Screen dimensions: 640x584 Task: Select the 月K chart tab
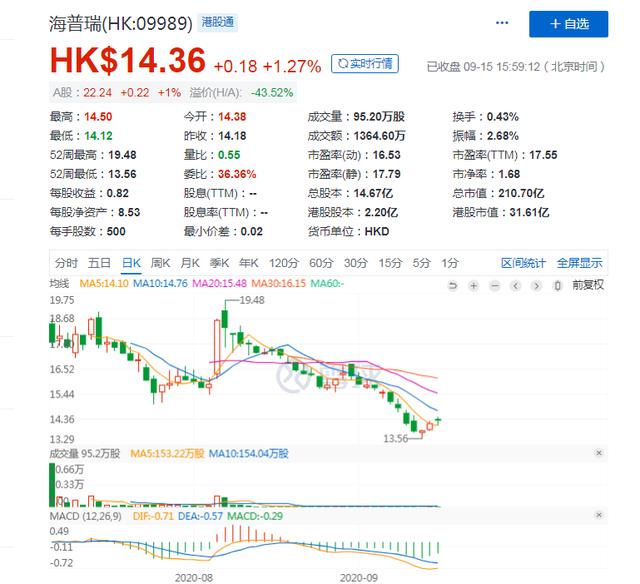tap(190, 263)
